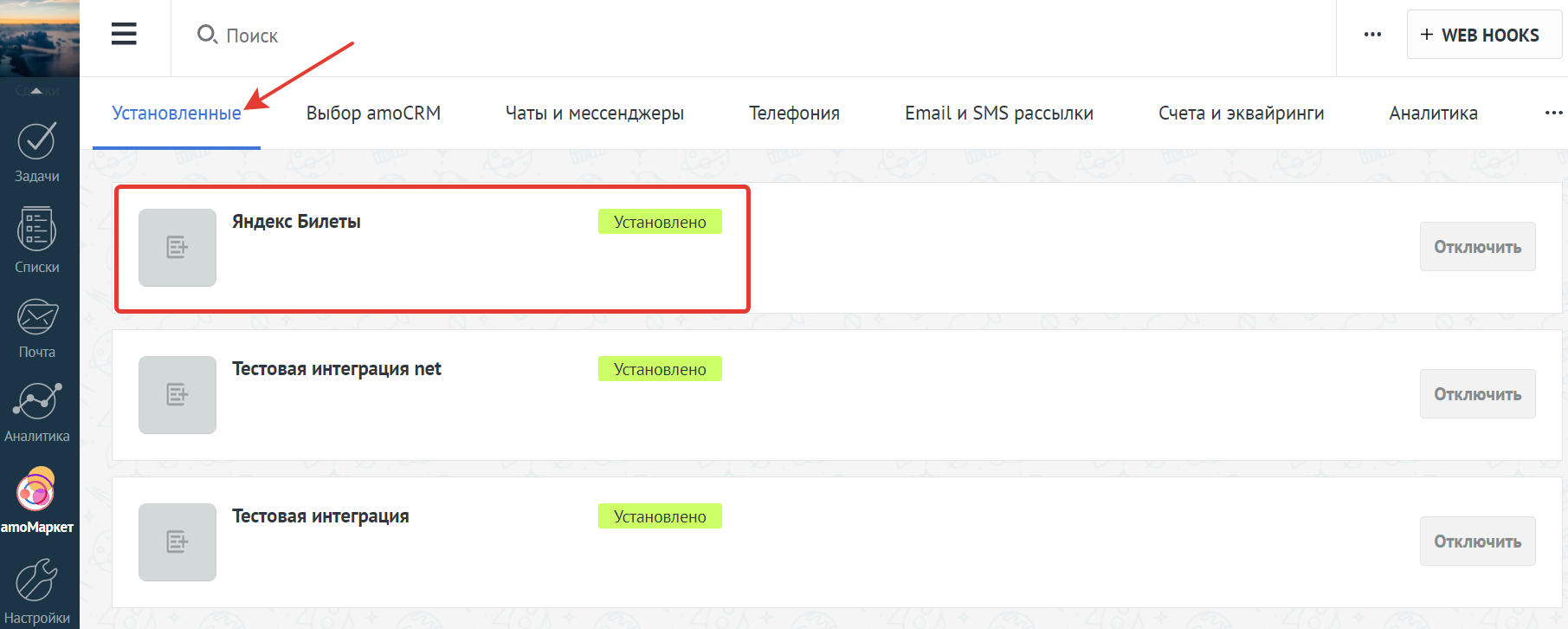Click the Яндекс Билеты integration icon

coord(177,248)
